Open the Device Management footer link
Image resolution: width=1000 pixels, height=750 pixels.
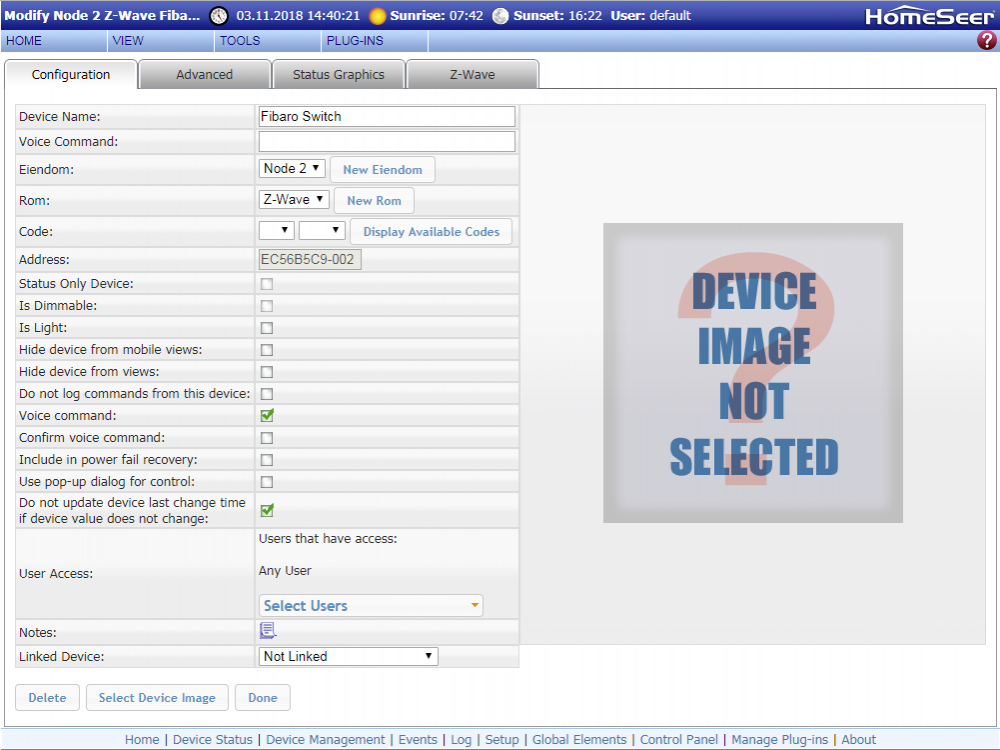(x=325, y=740)
